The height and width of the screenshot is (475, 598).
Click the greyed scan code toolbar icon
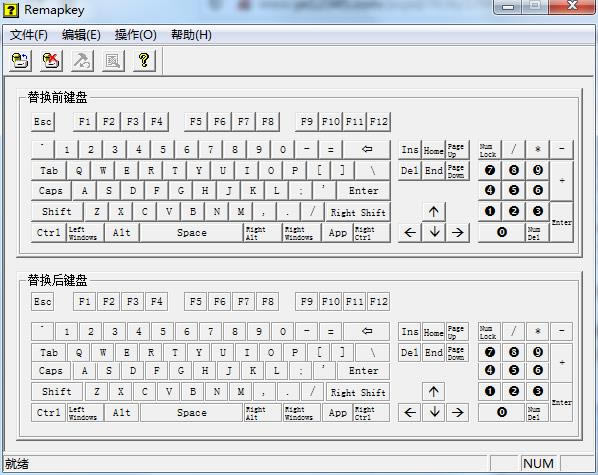(x=113, y=60)
